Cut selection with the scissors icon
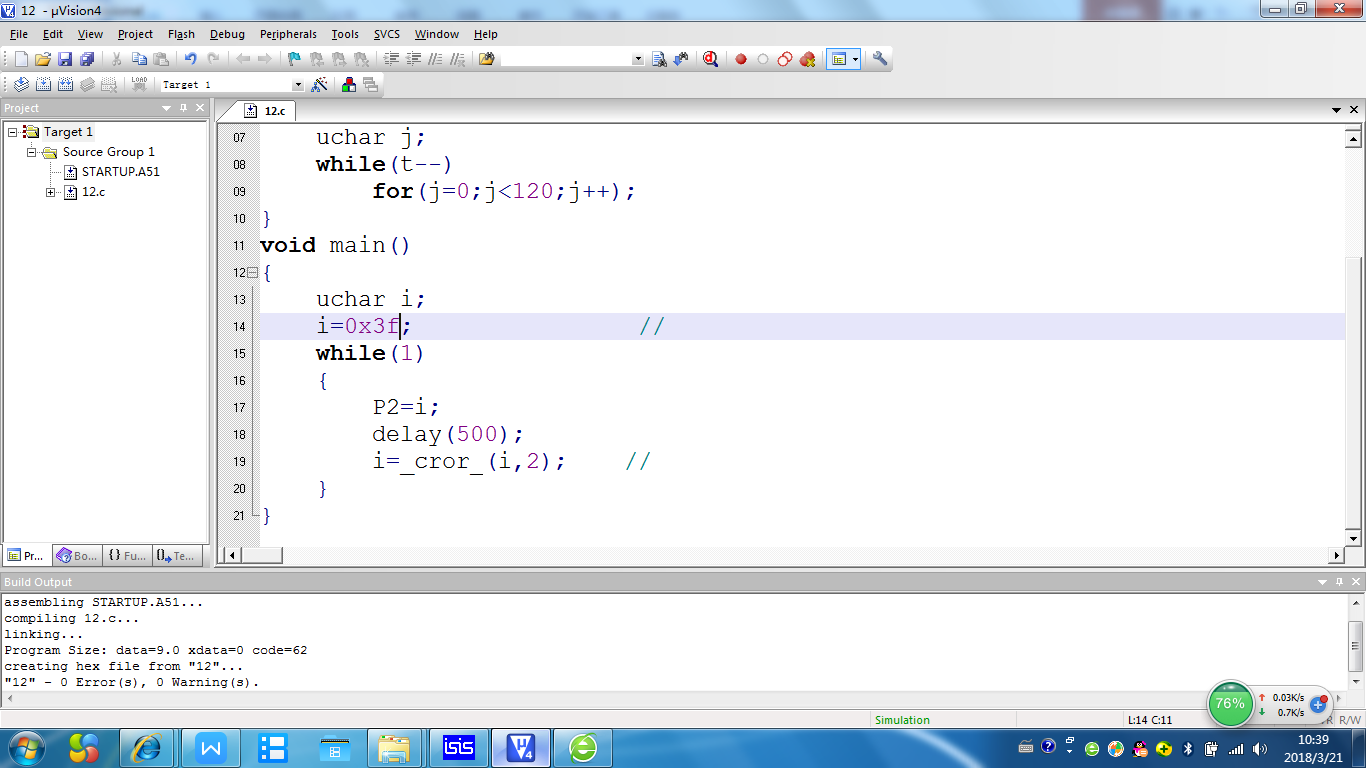The image size is (1366, 768). coord(117,59)
